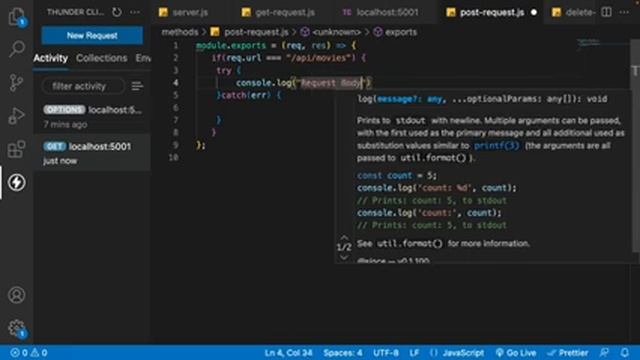Select Thunder Client lightning icon

click(x=16, y=182)
